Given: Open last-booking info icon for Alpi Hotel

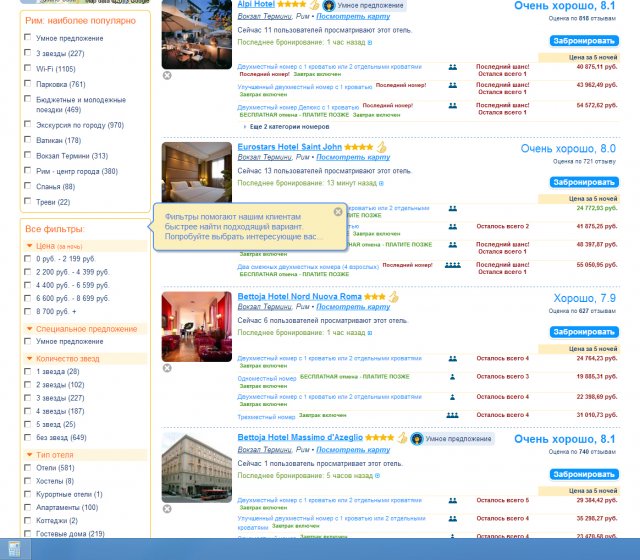Looking at the screenshot, I should pyautogui.click(x=370, y=42).
